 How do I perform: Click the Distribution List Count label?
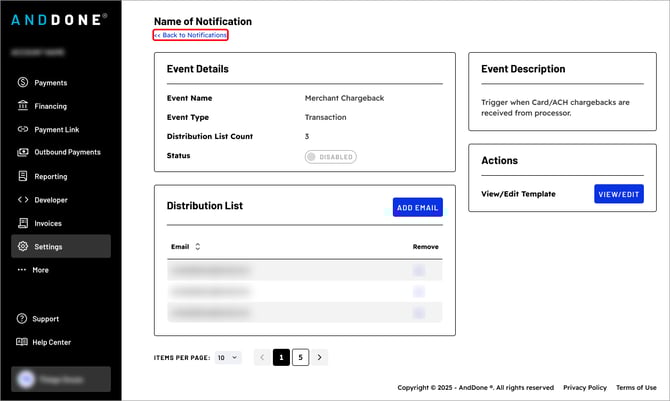click(210, 136)
